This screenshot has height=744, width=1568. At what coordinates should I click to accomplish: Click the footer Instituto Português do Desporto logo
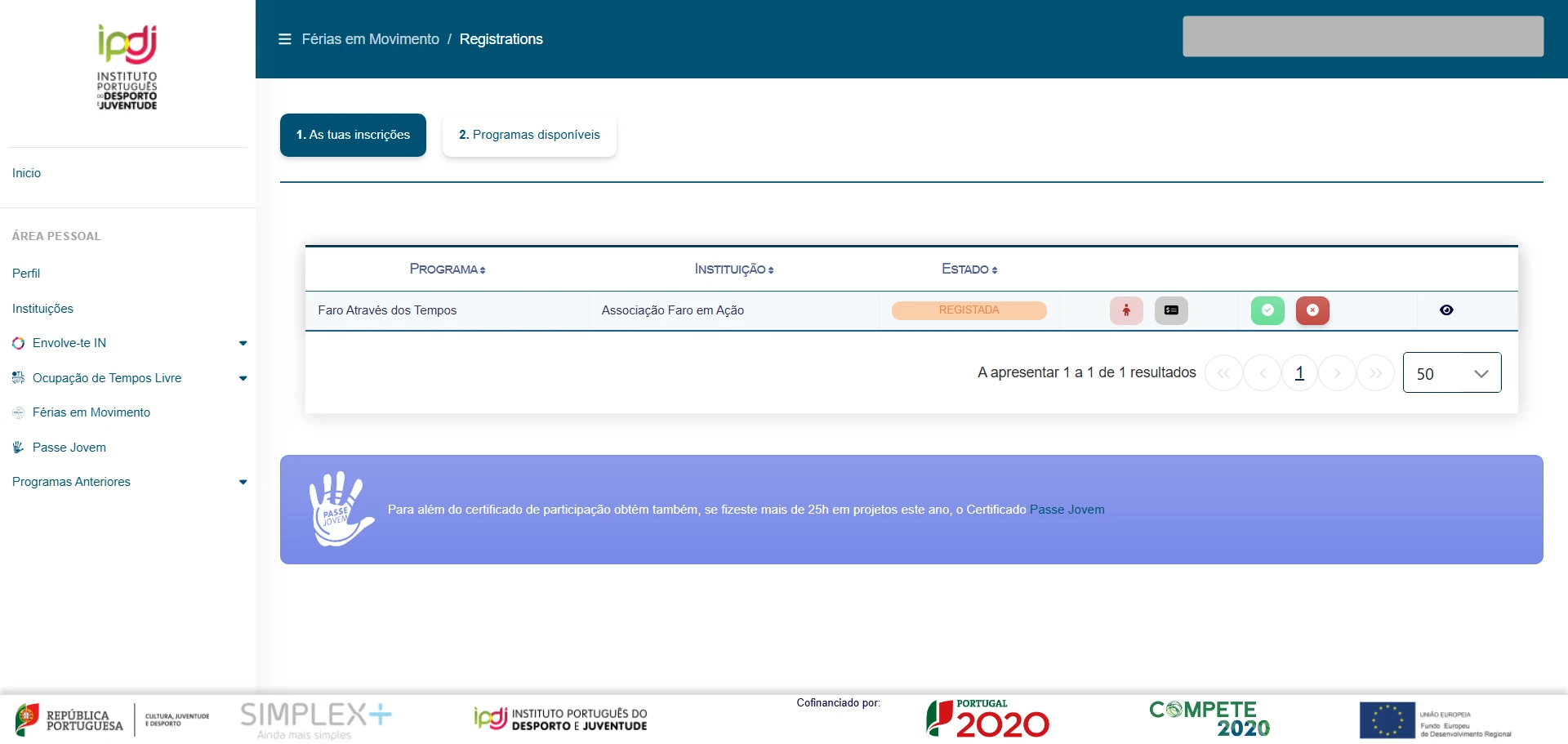coord(560,719)
